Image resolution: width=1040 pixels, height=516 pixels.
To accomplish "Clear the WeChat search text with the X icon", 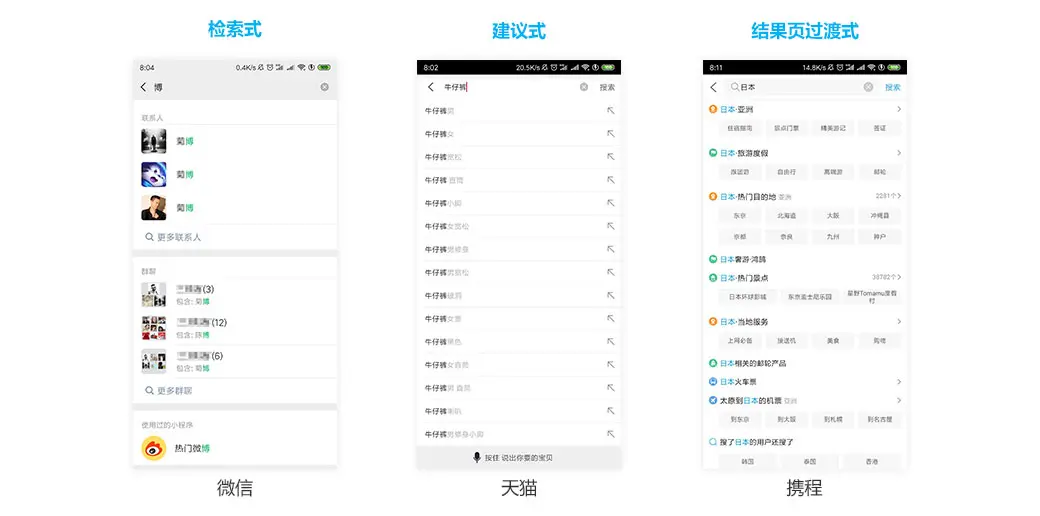I will click(x=324, y=87).
